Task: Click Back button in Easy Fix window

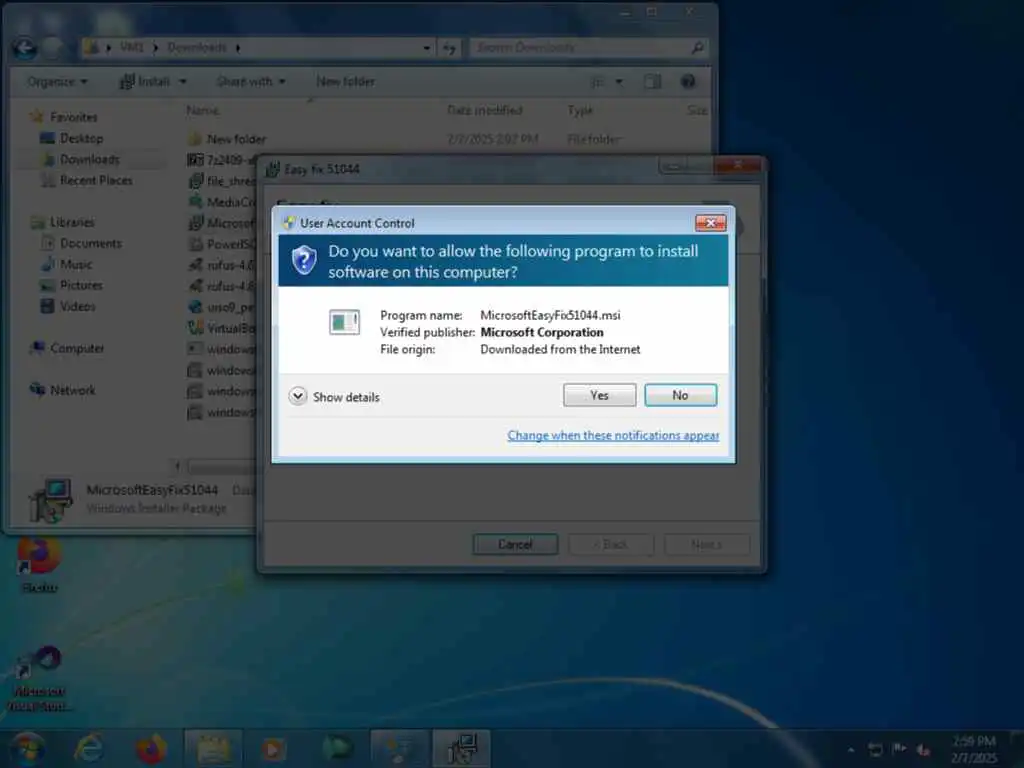Action: (611, 544)
